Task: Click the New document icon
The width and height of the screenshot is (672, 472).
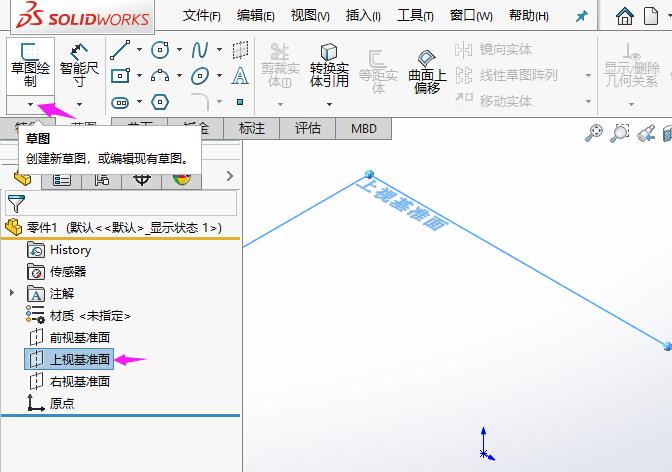Action: click(651, 17)
